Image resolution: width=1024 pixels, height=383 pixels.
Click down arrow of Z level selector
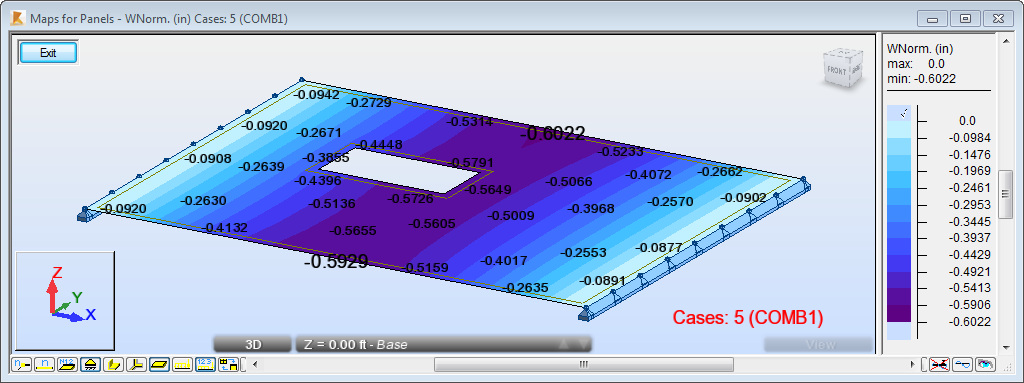point(583,344)
